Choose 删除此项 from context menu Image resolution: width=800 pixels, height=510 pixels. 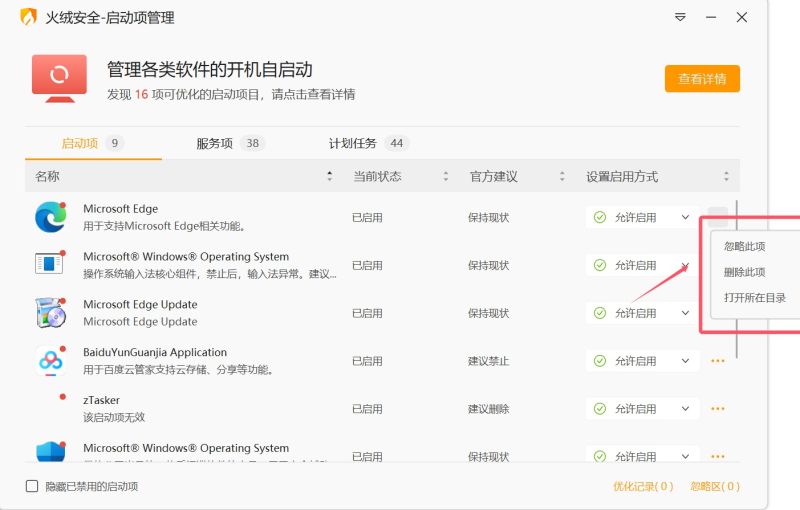coord(744,272)
